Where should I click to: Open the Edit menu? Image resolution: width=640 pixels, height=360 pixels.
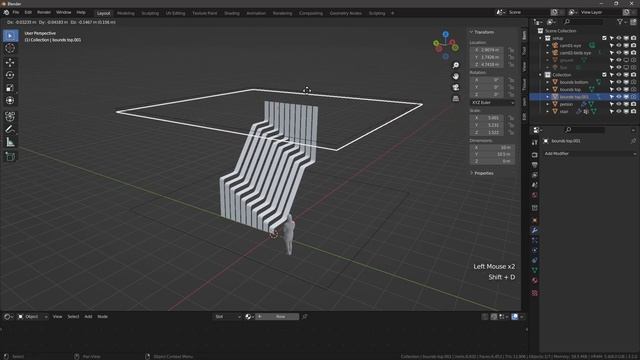[28, 13]
